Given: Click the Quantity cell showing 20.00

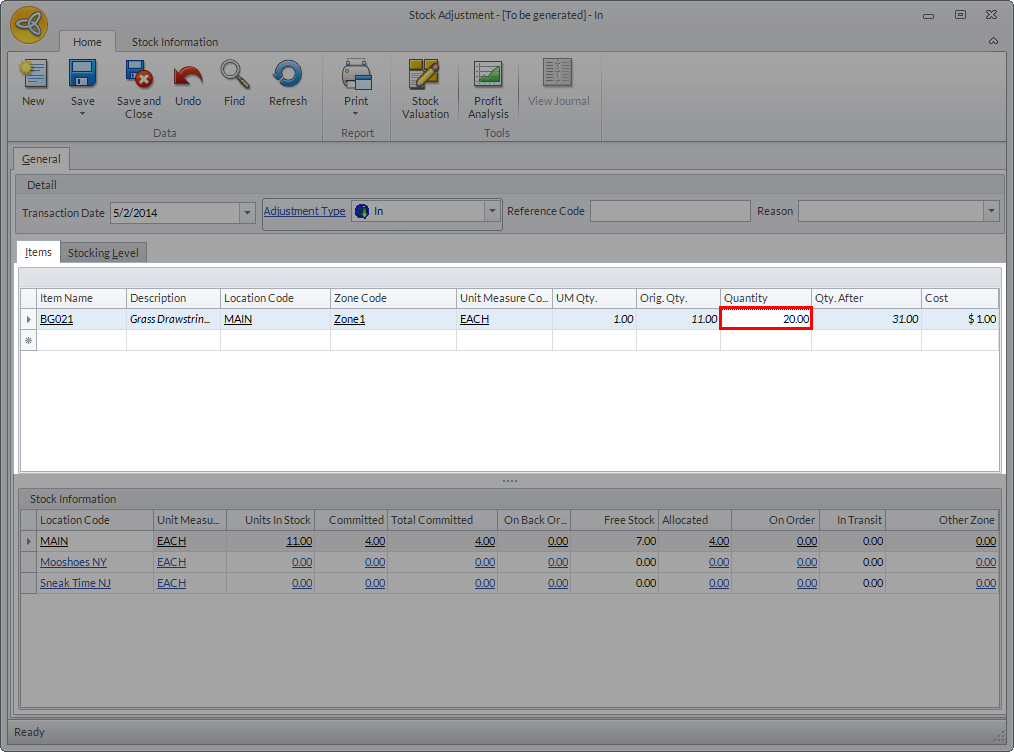Looking at the screenshot, I should (x=766, y=319).
